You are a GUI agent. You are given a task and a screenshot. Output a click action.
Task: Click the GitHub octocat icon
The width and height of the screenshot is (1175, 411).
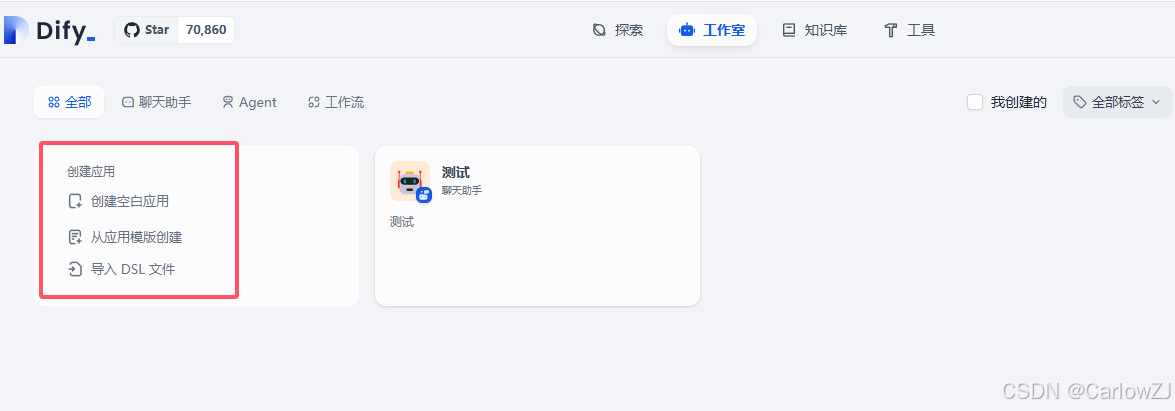coord(132,30)
